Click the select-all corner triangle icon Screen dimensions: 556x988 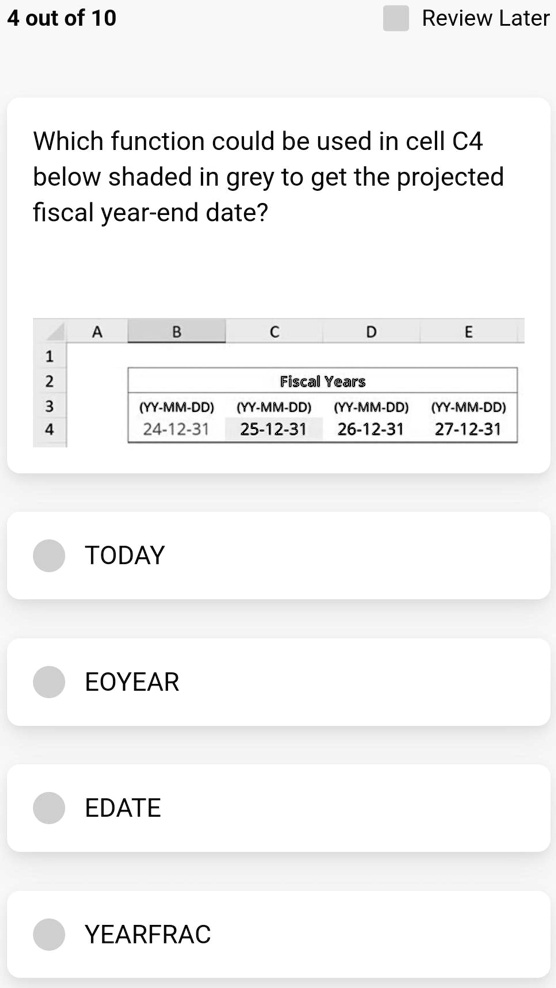point(49,331)
